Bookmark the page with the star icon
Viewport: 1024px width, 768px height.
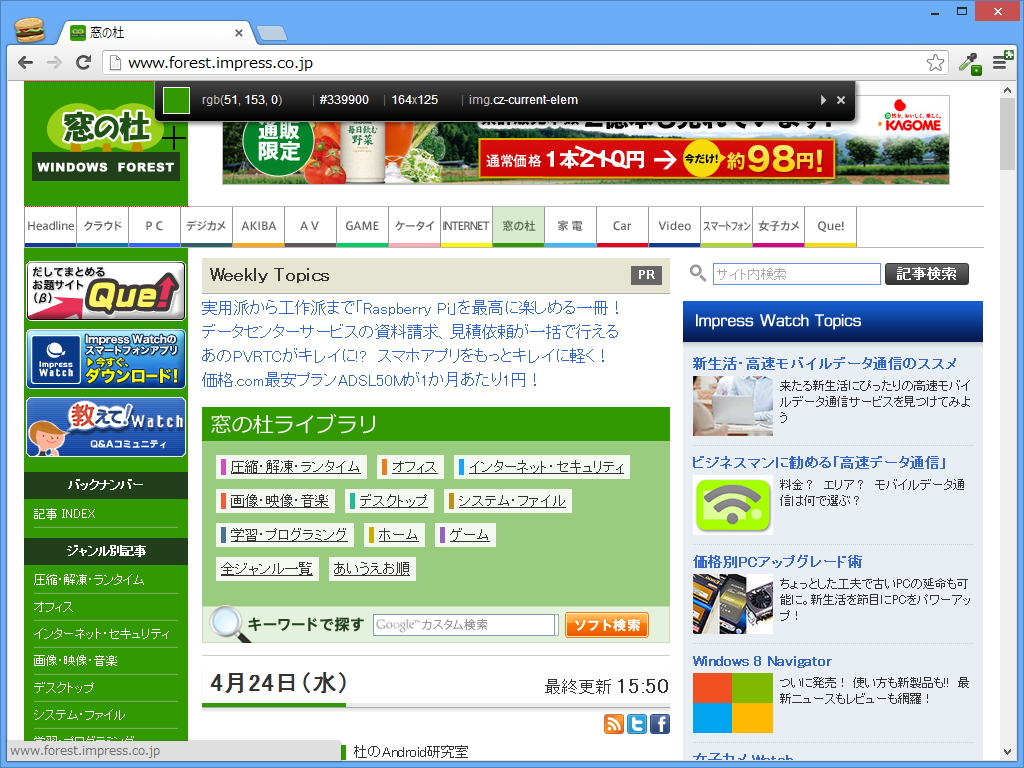(936, 61)
